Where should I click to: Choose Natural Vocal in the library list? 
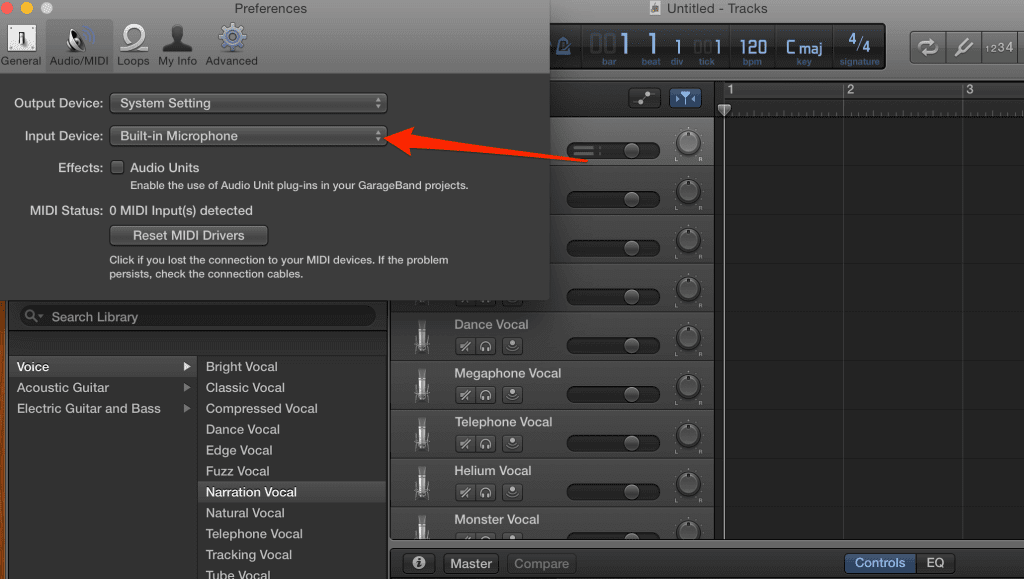246,513
